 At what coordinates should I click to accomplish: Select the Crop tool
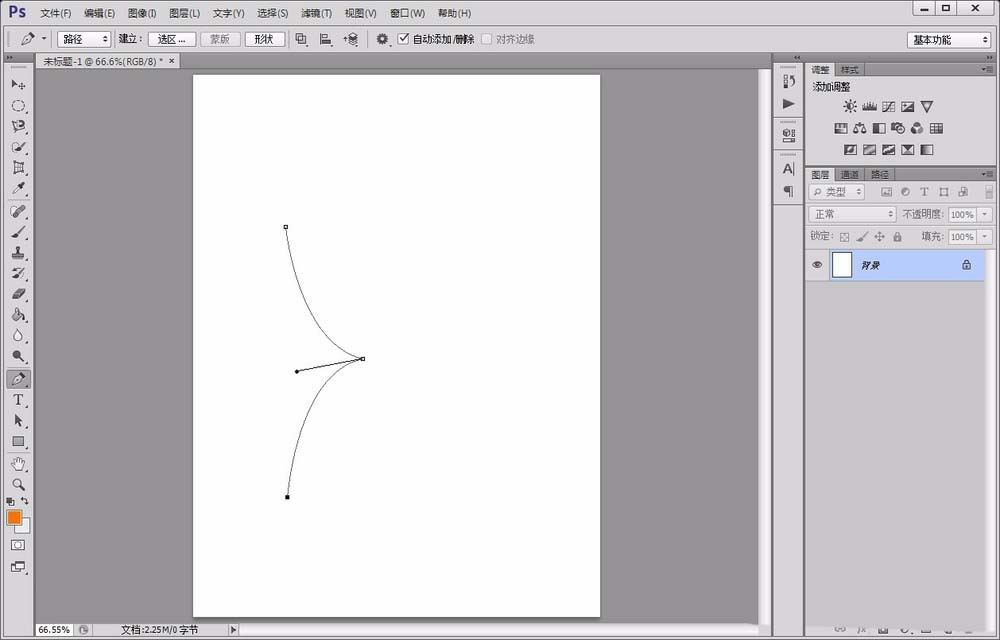pyautogui.click(x=18, y=168)
